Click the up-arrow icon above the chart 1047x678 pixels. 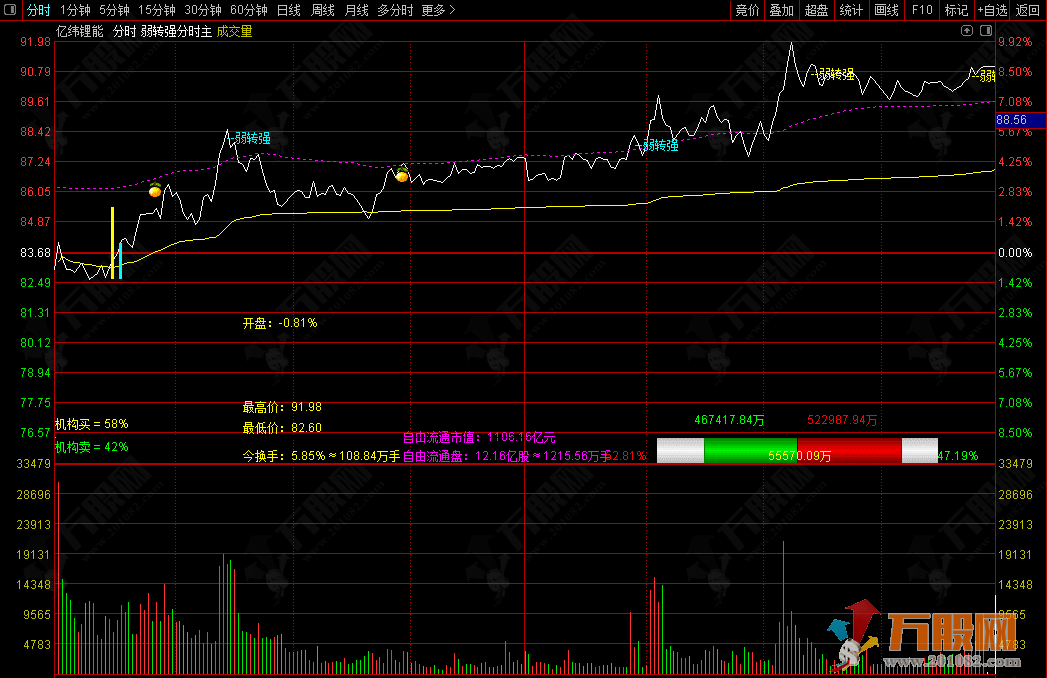pos(968,31)
